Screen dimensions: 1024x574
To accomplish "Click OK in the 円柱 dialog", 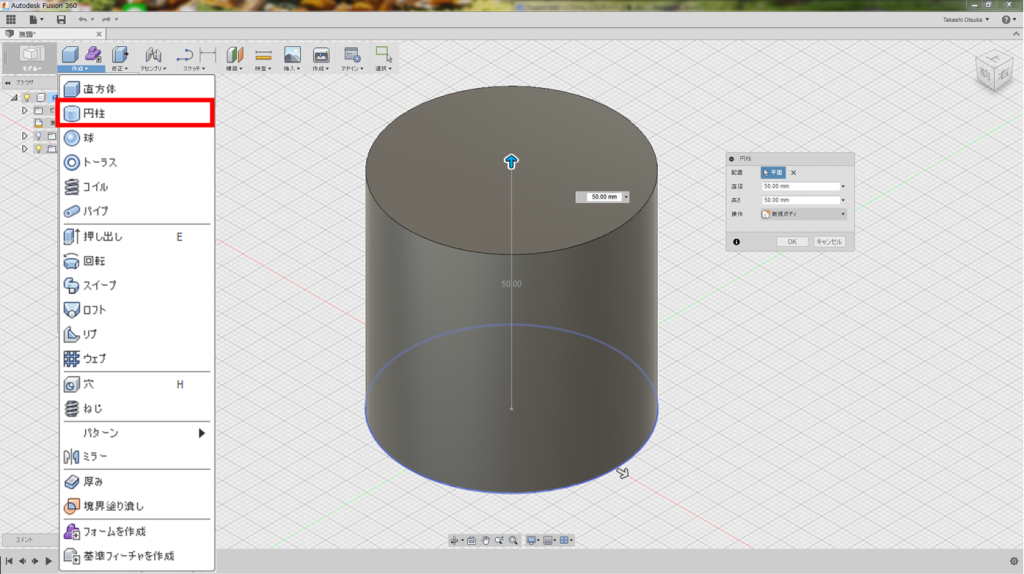I will (x=792, y=242).
